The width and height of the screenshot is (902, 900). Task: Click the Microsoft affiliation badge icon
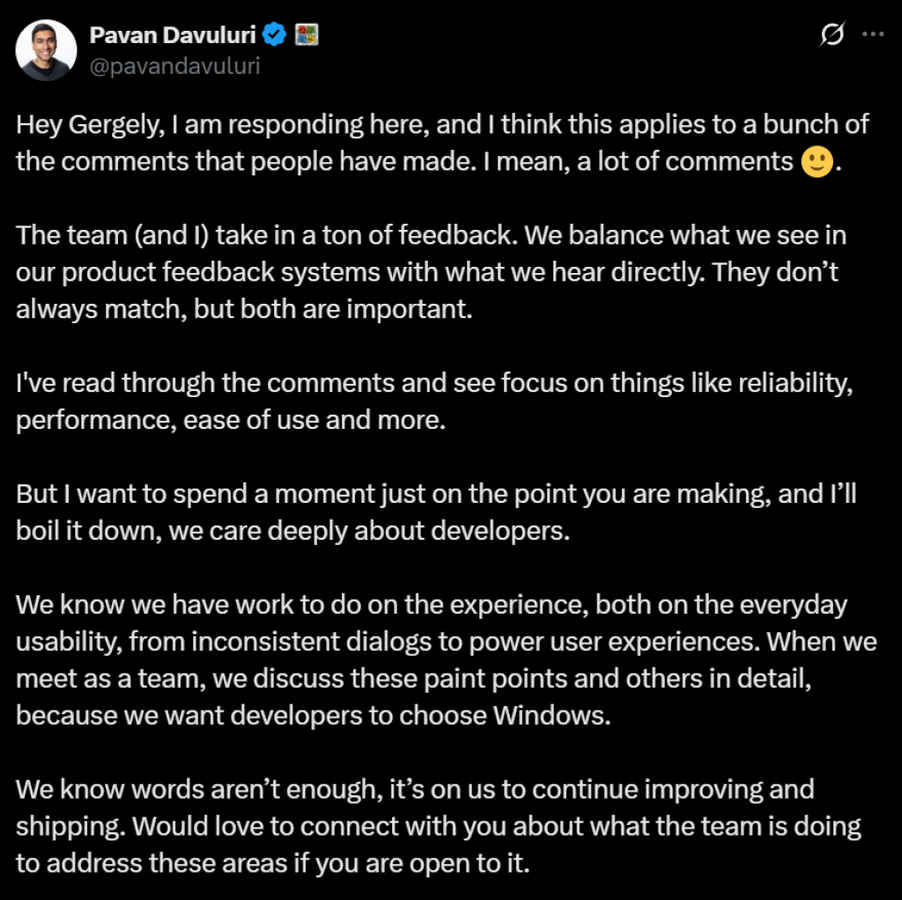pyautogui.click(x=306, y=35)
